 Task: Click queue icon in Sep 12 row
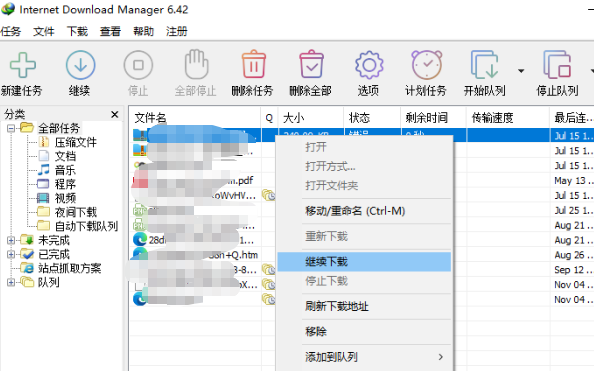(x=269, y=270)
